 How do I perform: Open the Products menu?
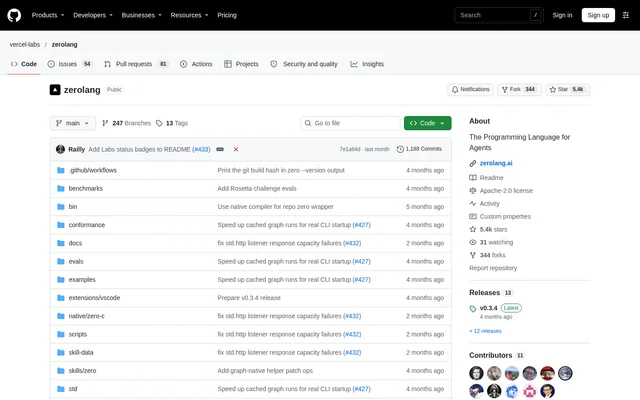[x=48, y=15]
